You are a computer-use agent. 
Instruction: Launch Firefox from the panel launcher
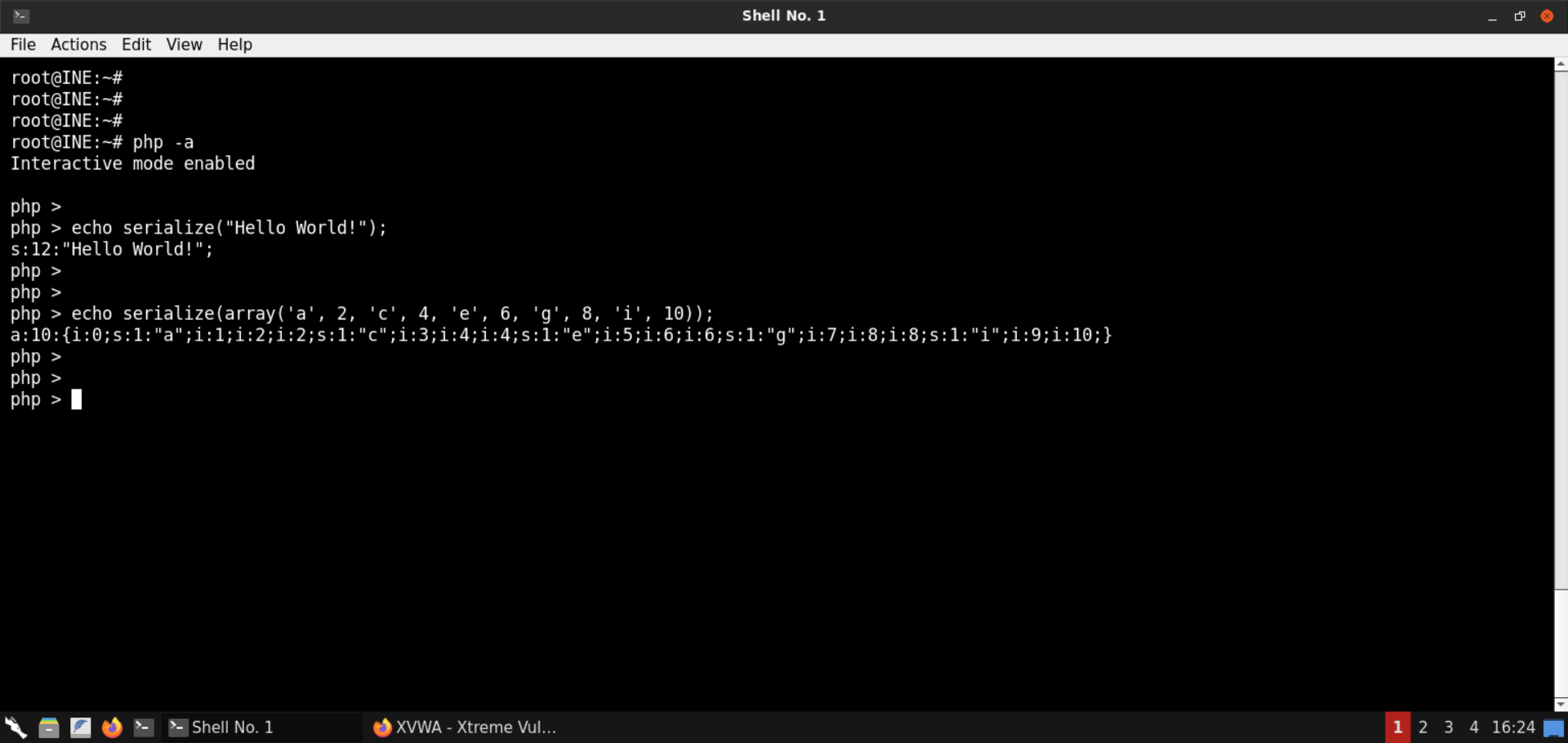click(112, 727)
